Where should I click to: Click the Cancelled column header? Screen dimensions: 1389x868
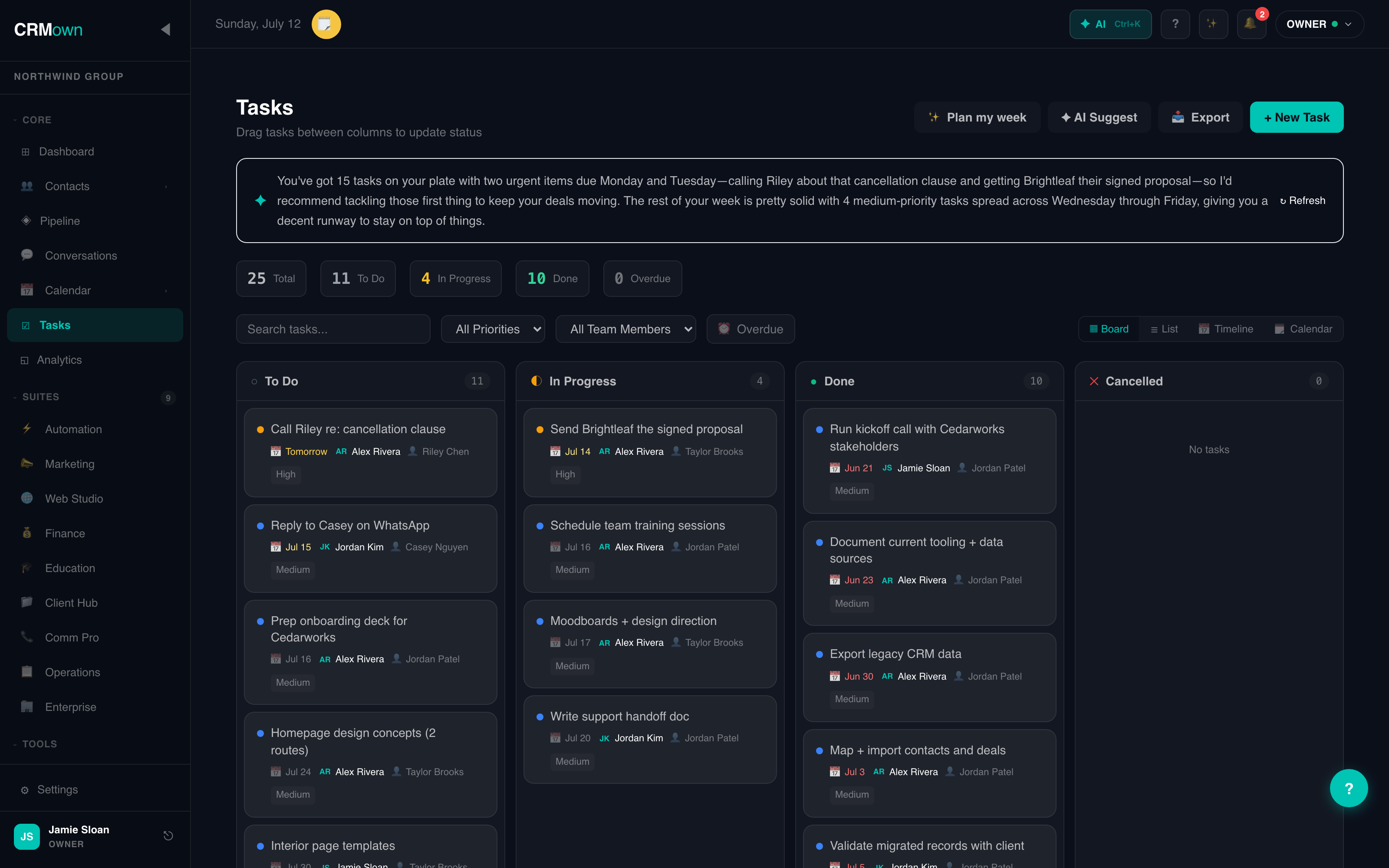click(x=1209, y=381)
